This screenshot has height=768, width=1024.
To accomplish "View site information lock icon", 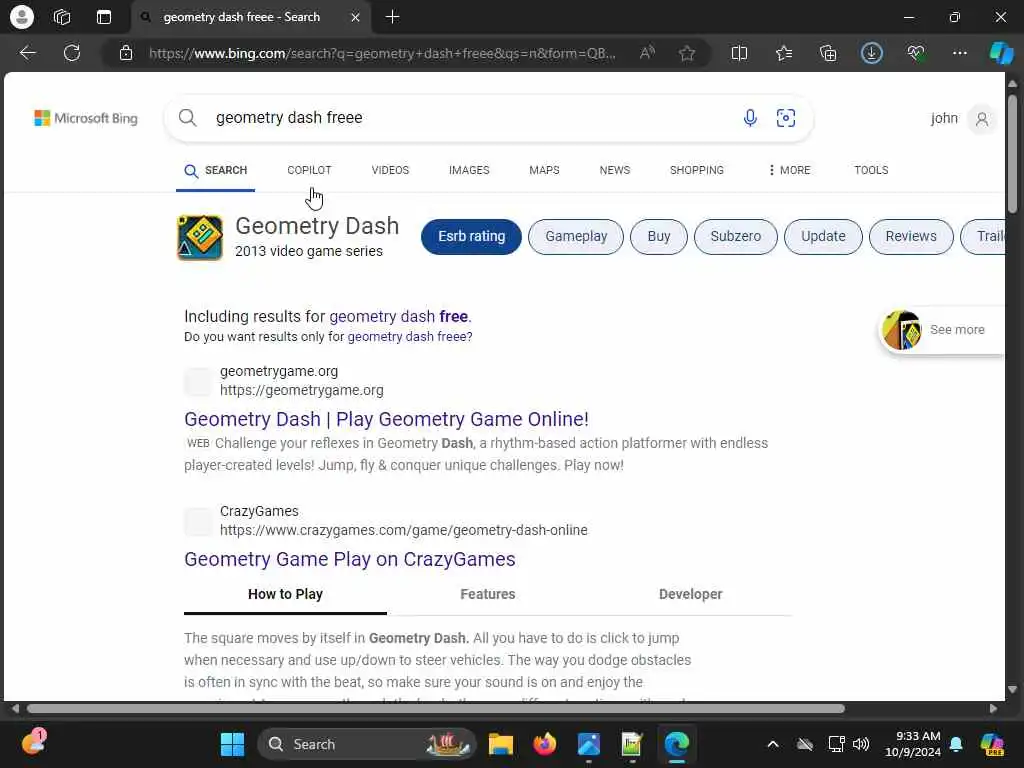I will tap(126, 53).
